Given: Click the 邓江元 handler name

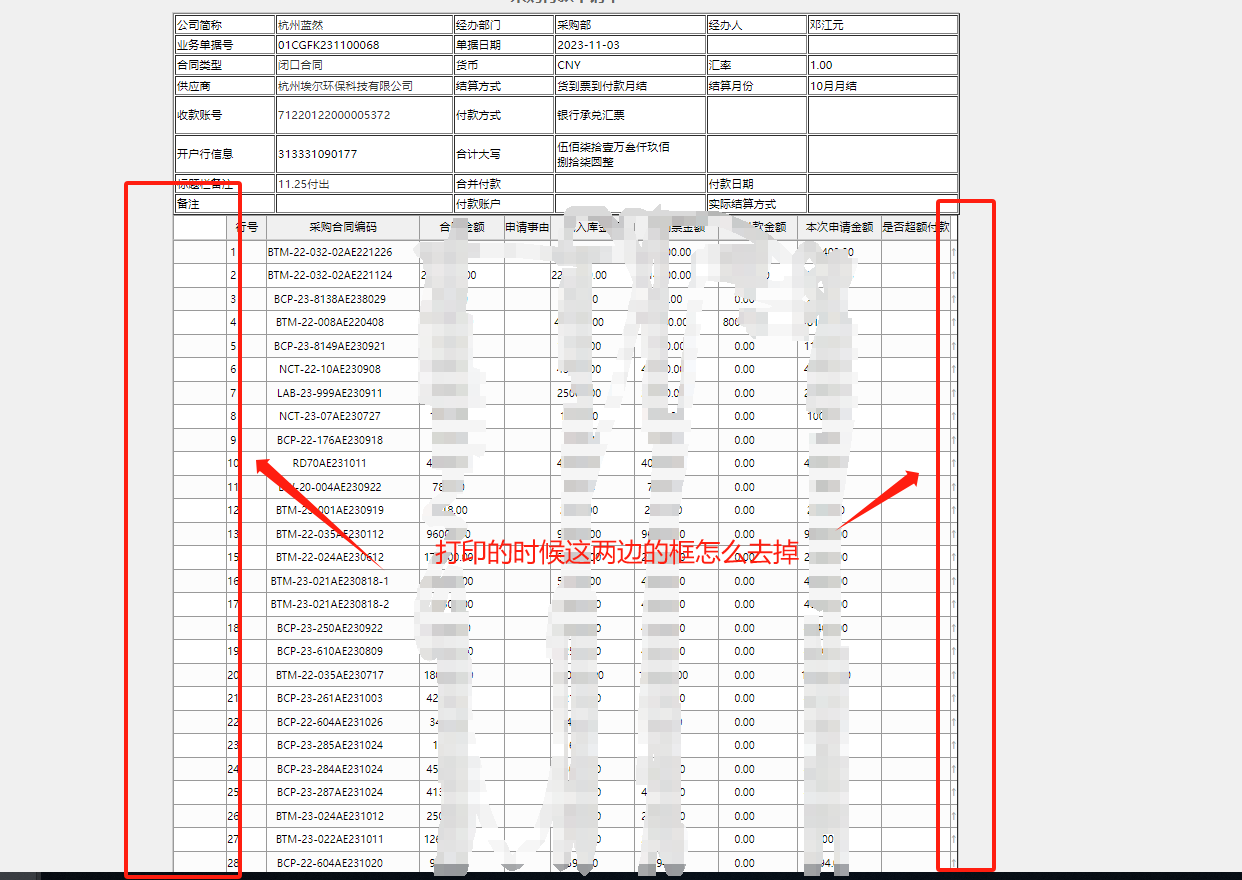Looking at the screenshot, I should (x=827, y=24).
